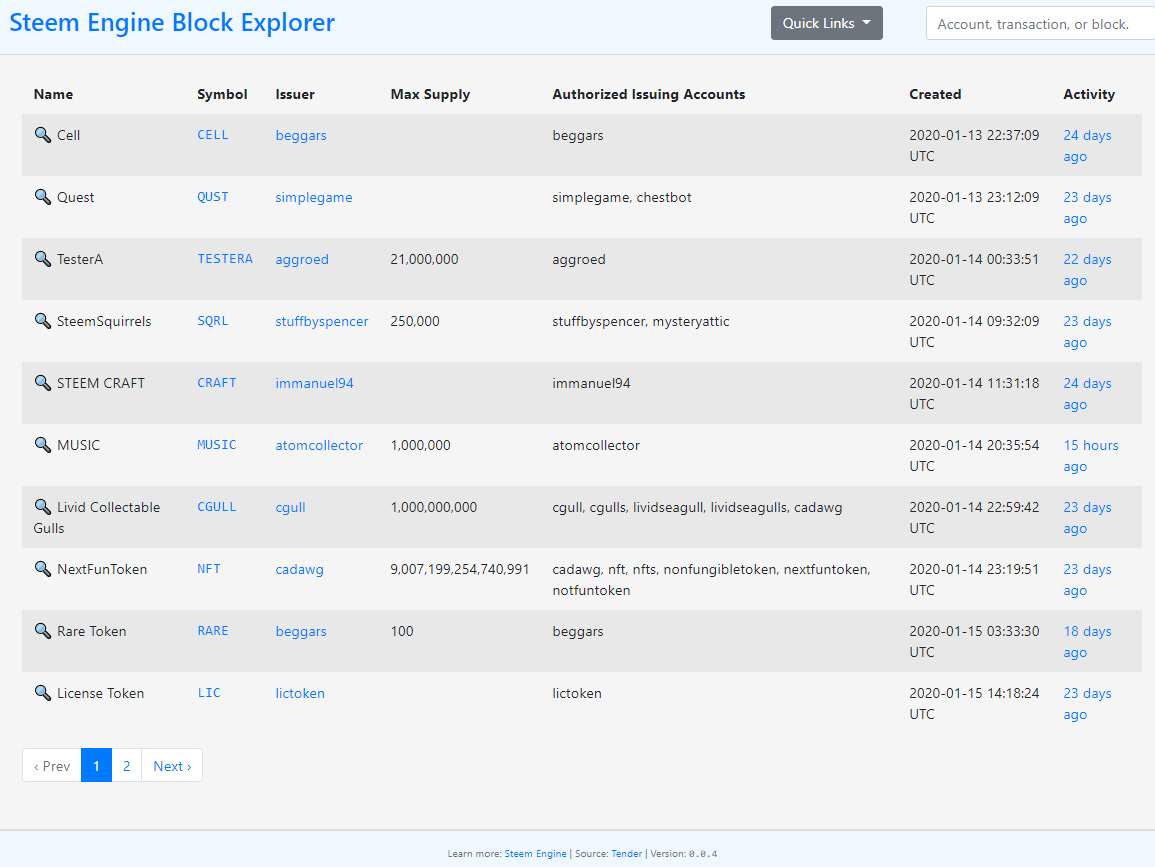Open the CELL symbol link

click(213, 135)
